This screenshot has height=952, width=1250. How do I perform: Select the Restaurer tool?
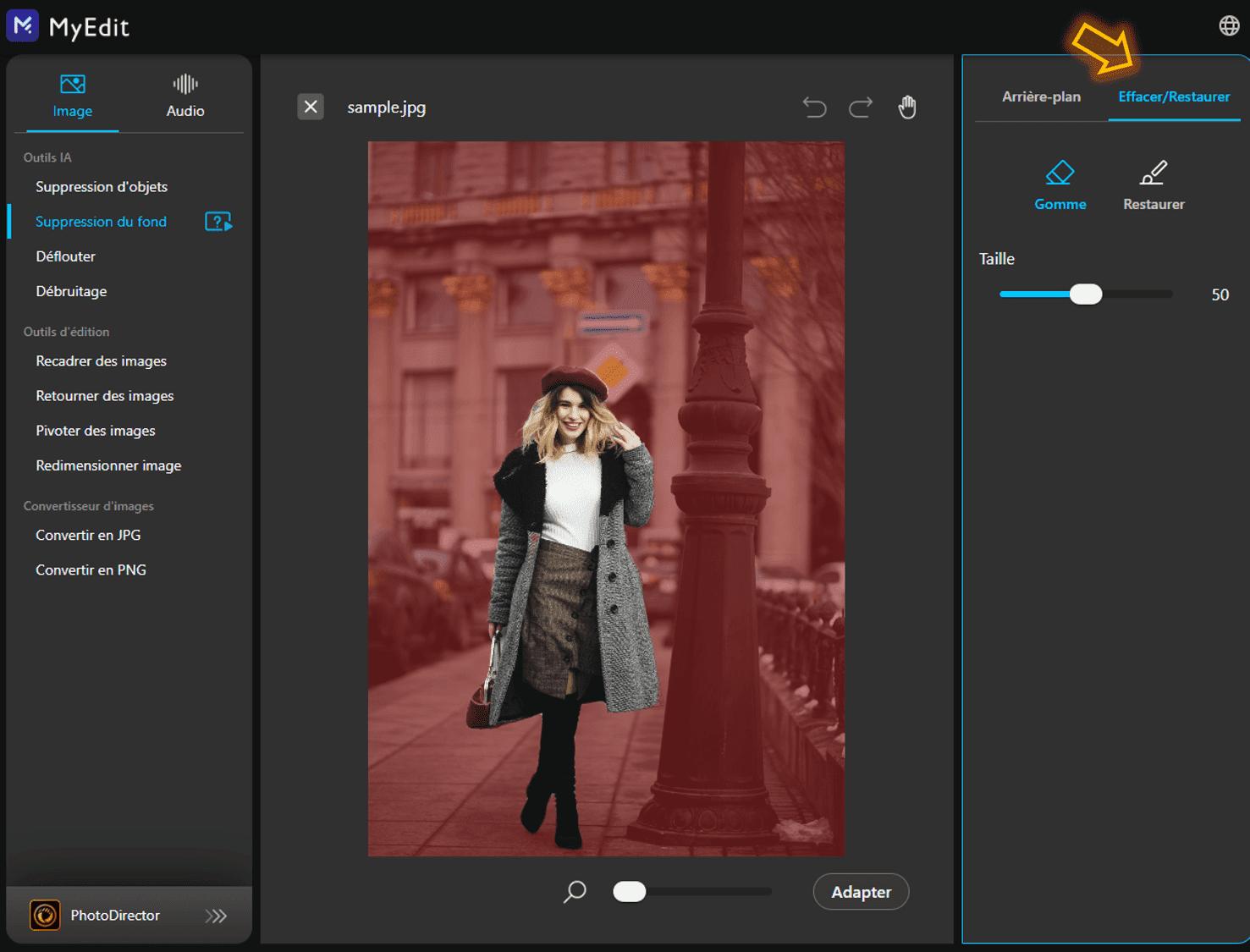1153,184
